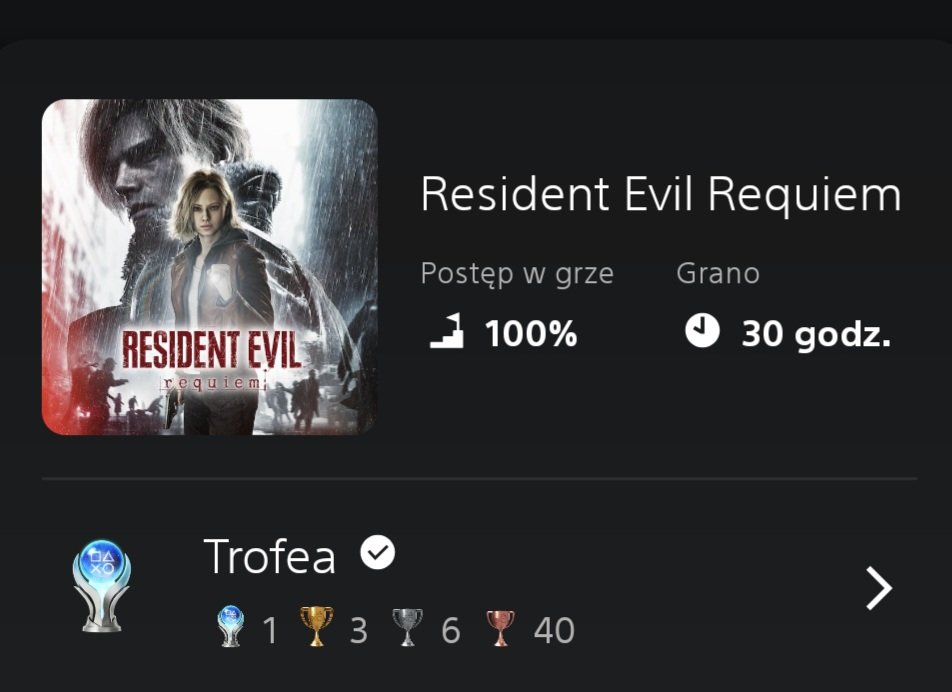Expand trophies with the right chevron
Image resolution: width=952 pixels, height=692 pixels.
coord(877,588)
